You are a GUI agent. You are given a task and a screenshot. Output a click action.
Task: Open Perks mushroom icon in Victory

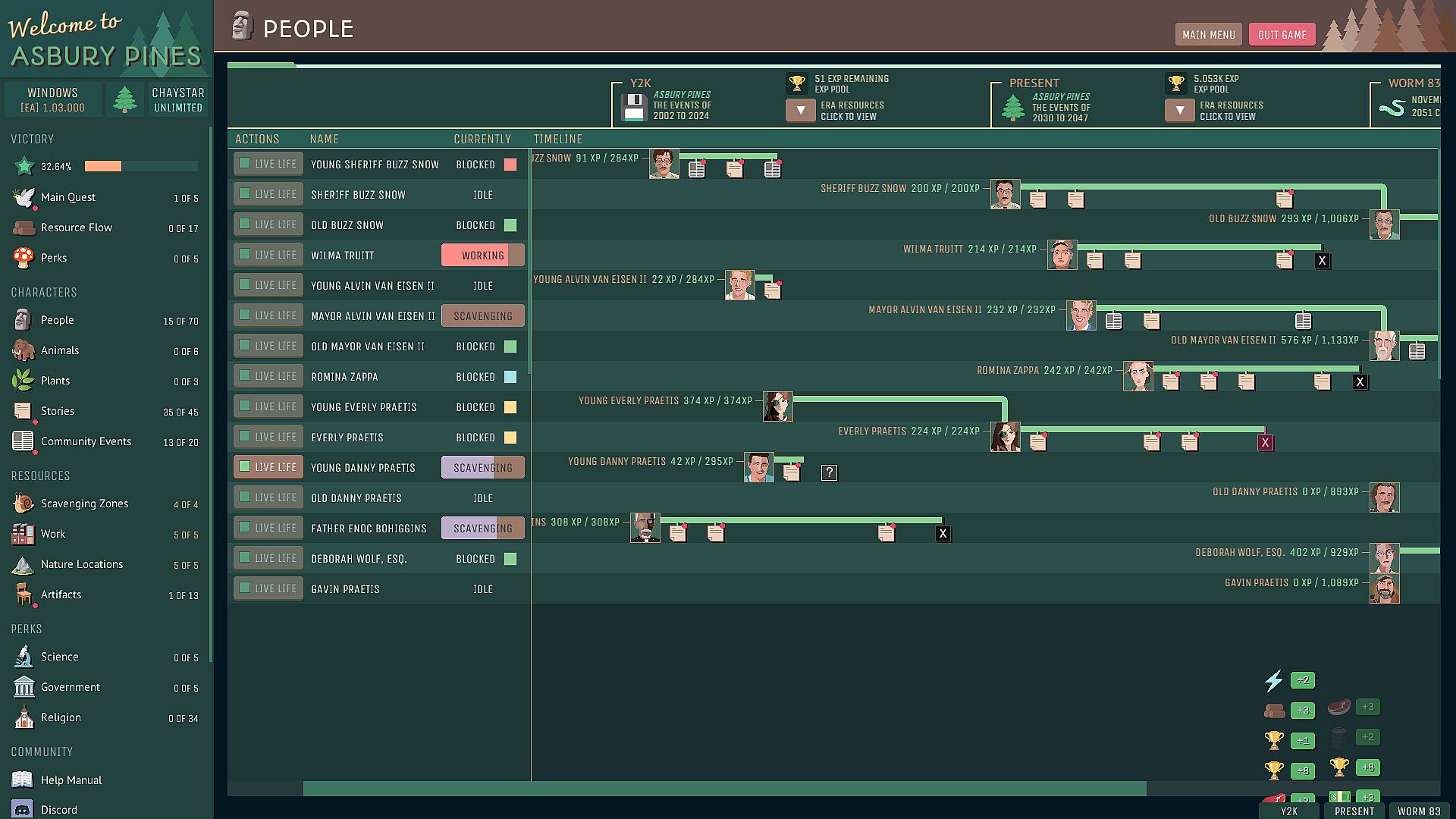24,258
